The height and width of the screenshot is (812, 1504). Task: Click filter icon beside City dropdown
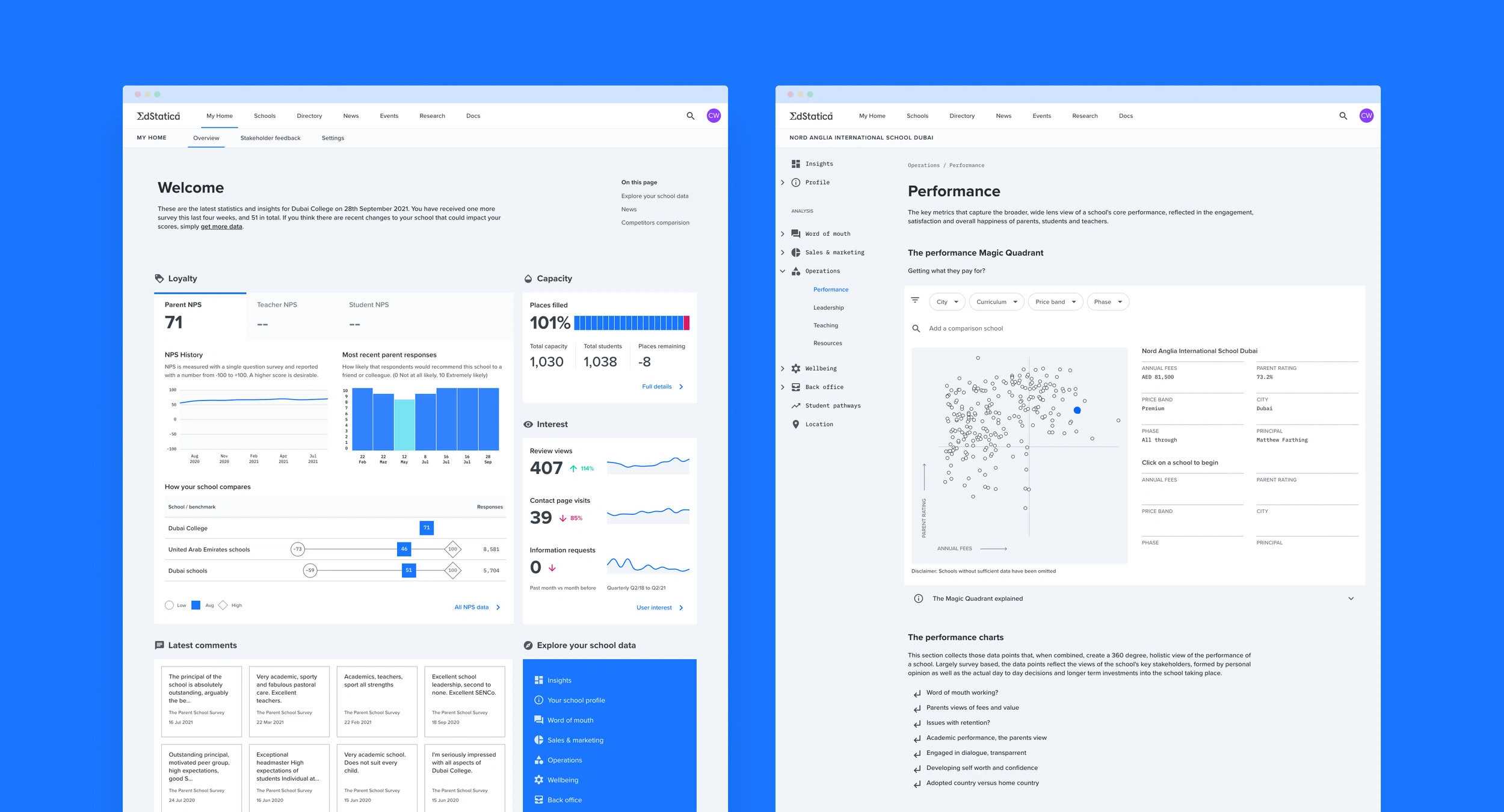coord(915,300)
